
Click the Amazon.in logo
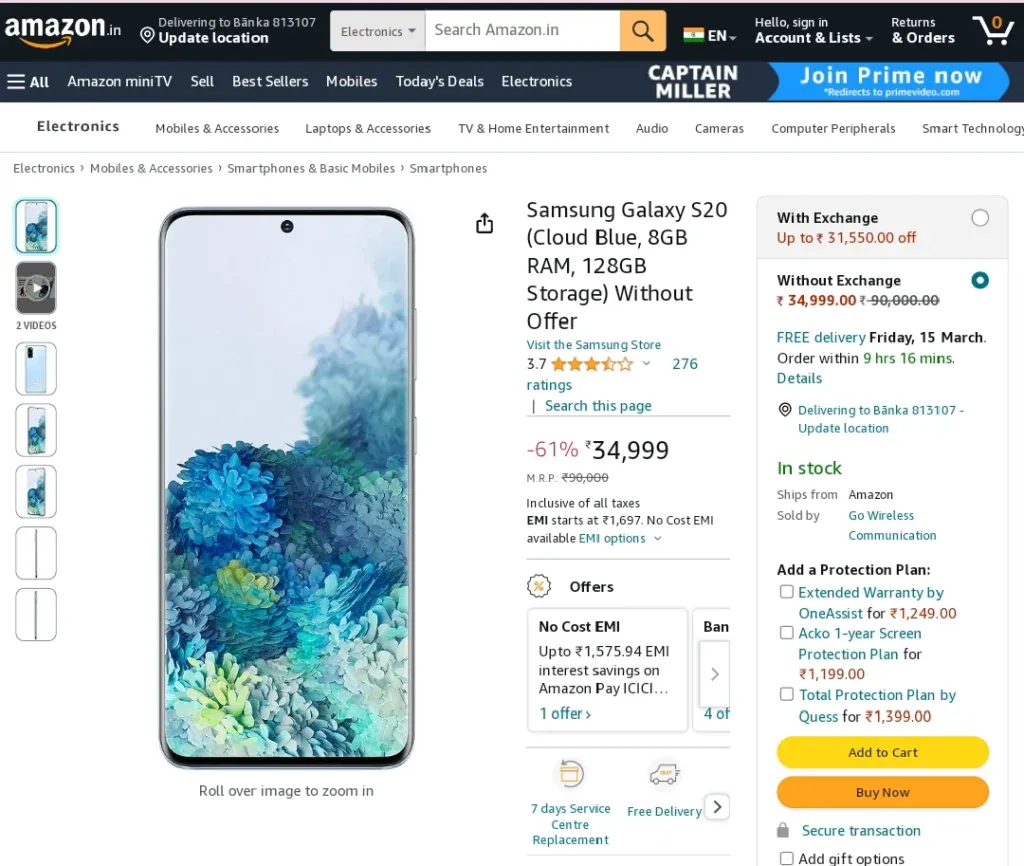coord(63,31)
